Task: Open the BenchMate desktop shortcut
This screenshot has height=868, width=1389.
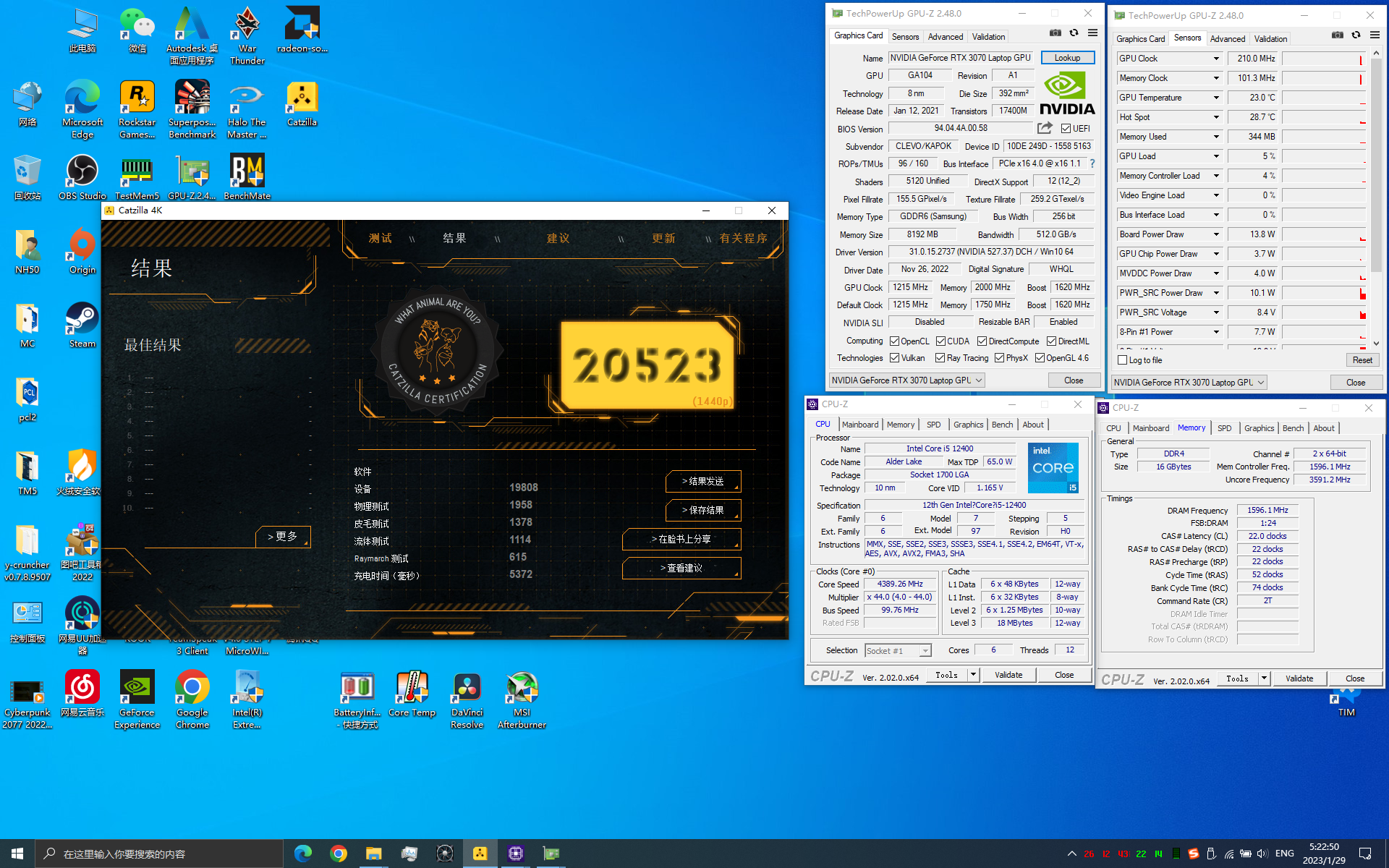Action: [x=247, y=178]
